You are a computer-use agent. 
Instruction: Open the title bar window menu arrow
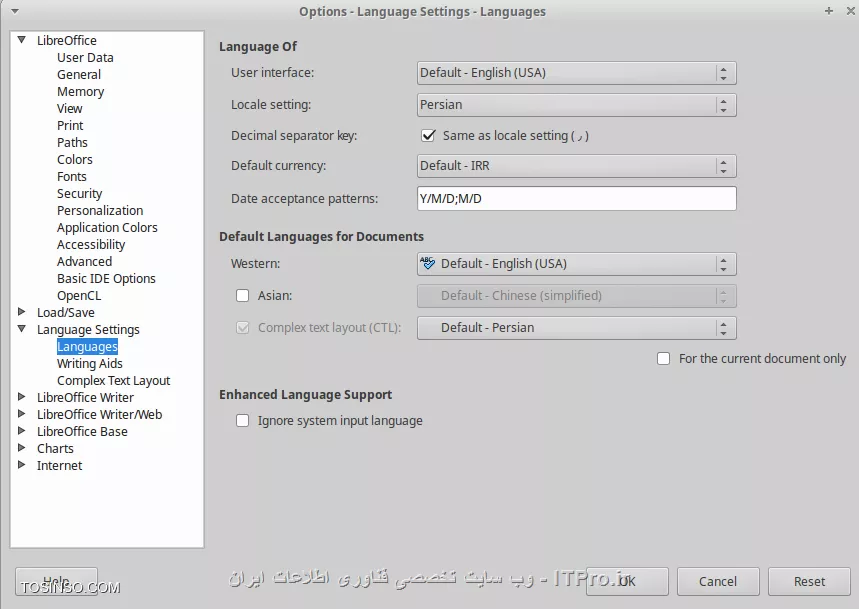(15, 11)
